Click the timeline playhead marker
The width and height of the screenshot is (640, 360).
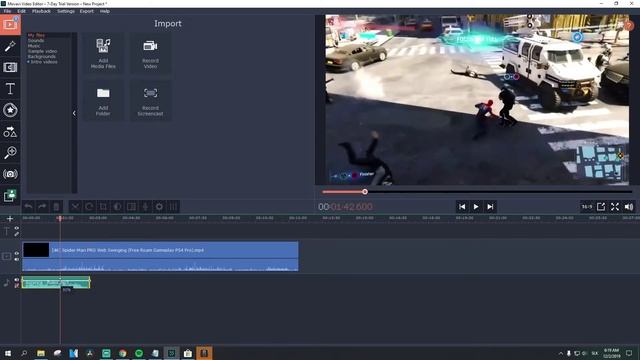click(60, 219)
